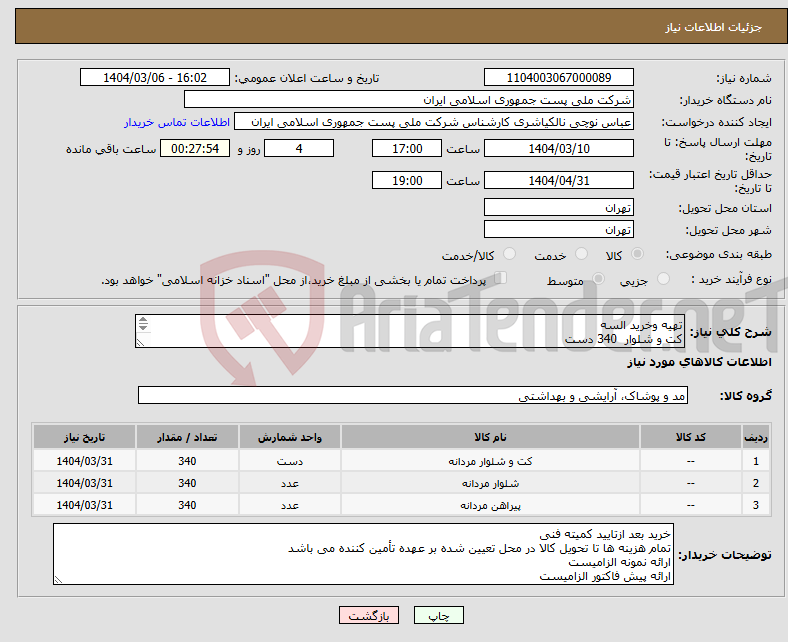Click the اطلاعات کالاهای مورد نیاز heading
788x642 pixels.
pos(699,362)
